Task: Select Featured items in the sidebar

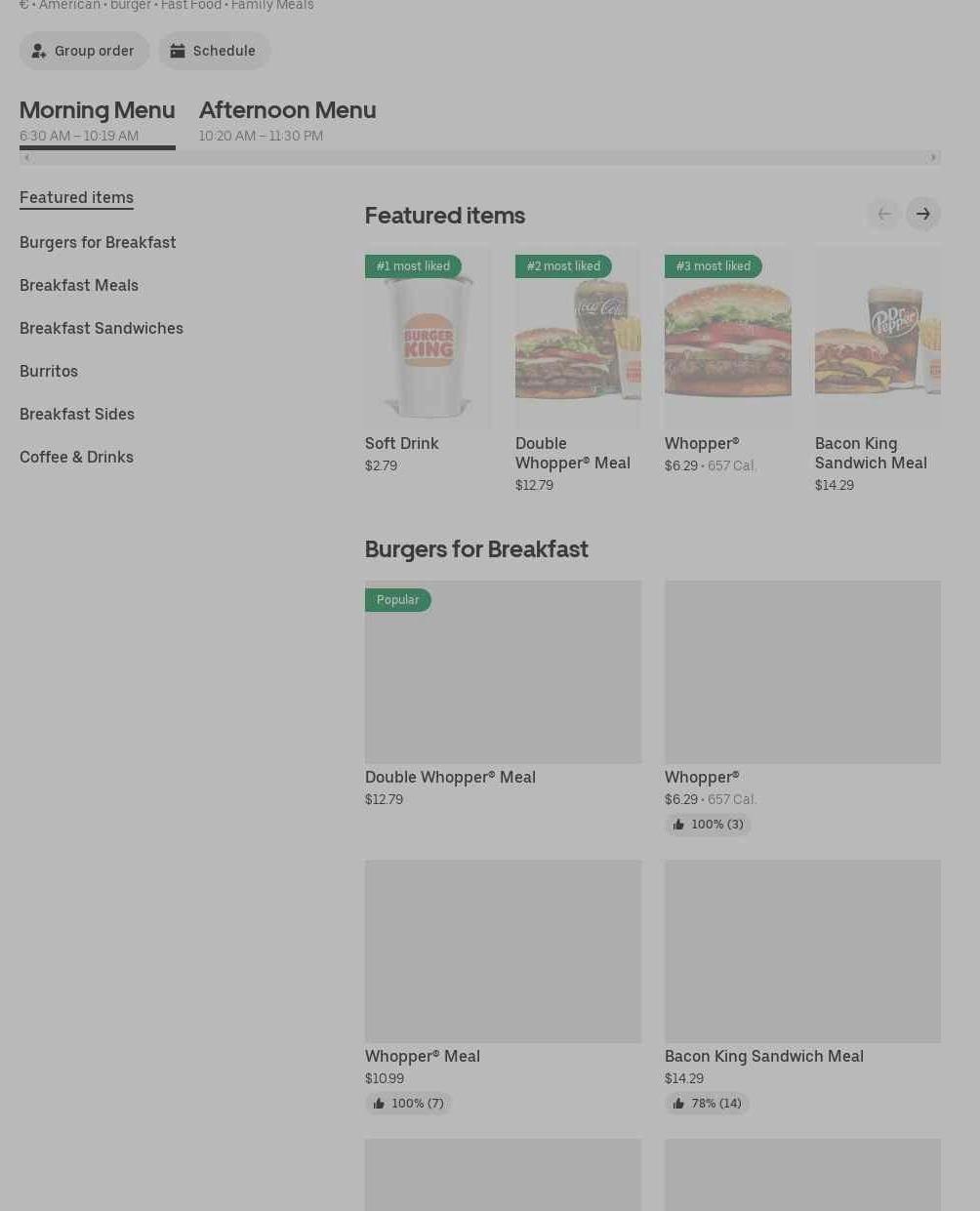Action: (76, 197)
